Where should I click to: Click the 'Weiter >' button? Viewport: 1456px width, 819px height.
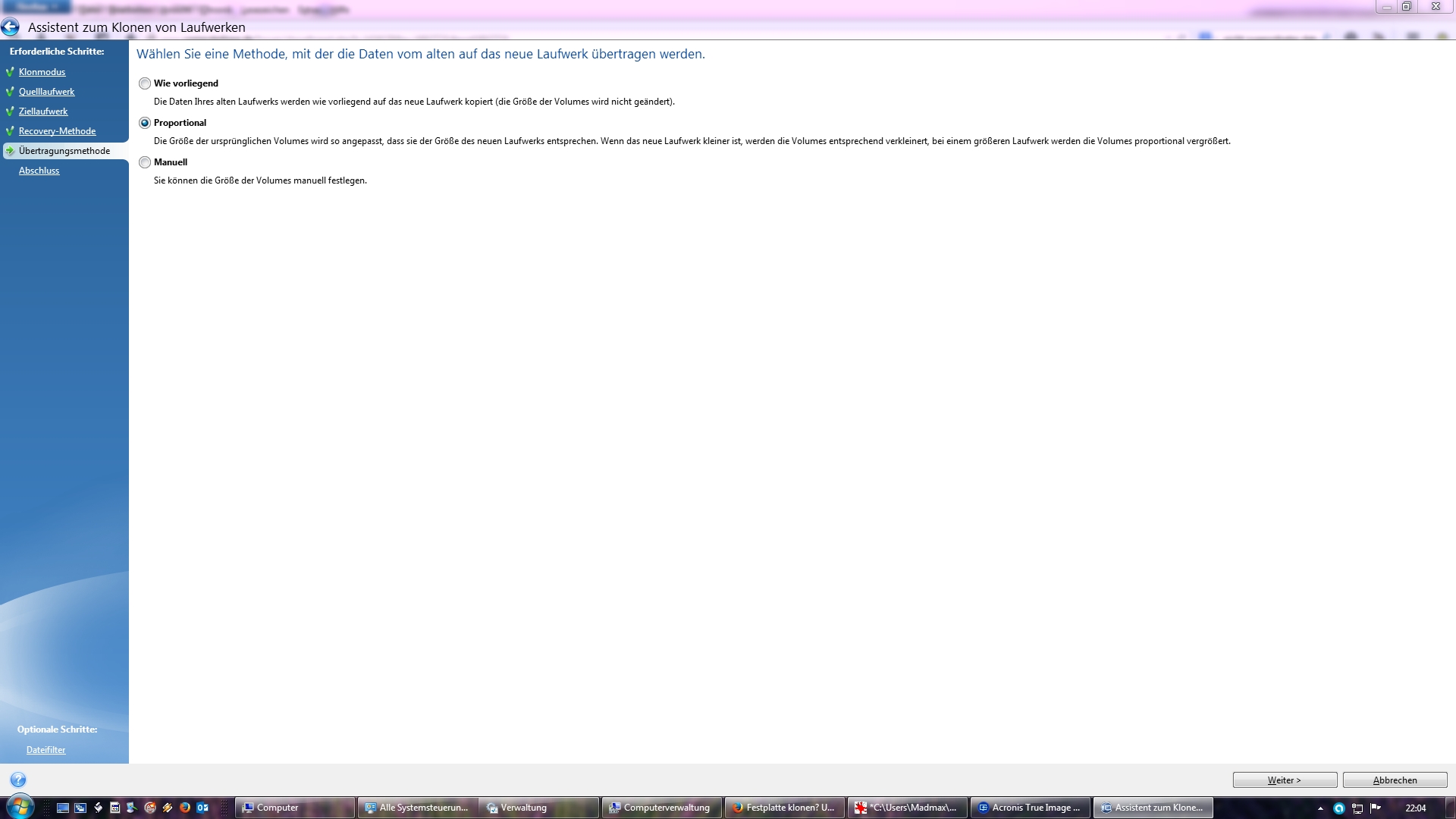(1285, 780)
